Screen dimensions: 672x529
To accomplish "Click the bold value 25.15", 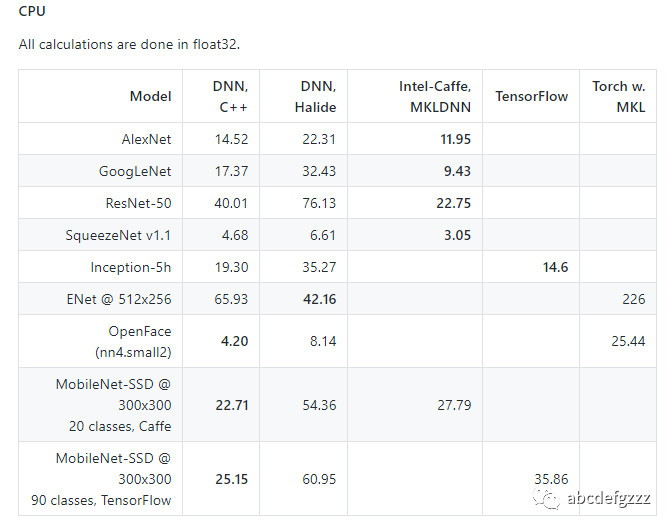I will click(232, 479).
